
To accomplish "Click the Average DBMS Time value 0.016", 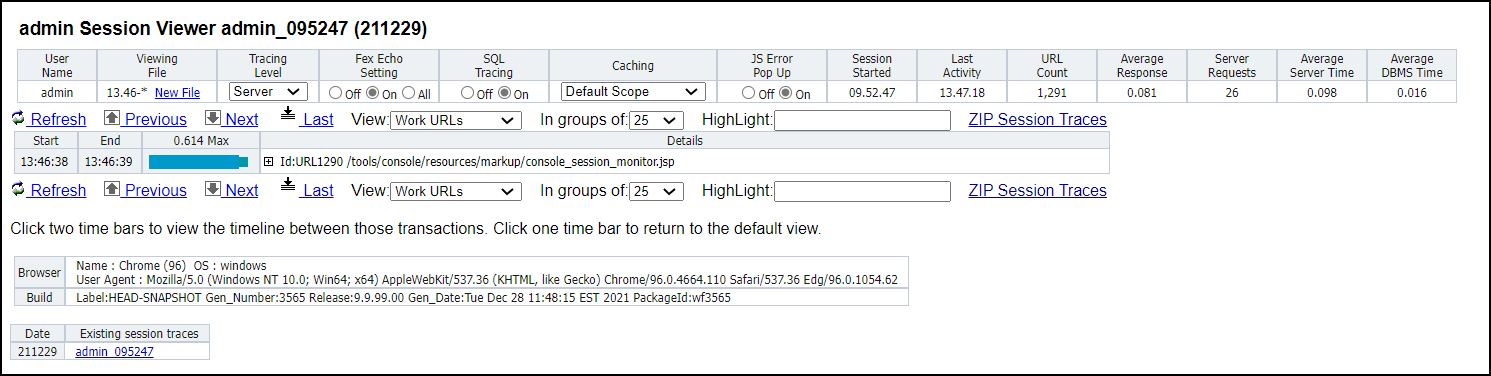I will tap(1411, 93).
